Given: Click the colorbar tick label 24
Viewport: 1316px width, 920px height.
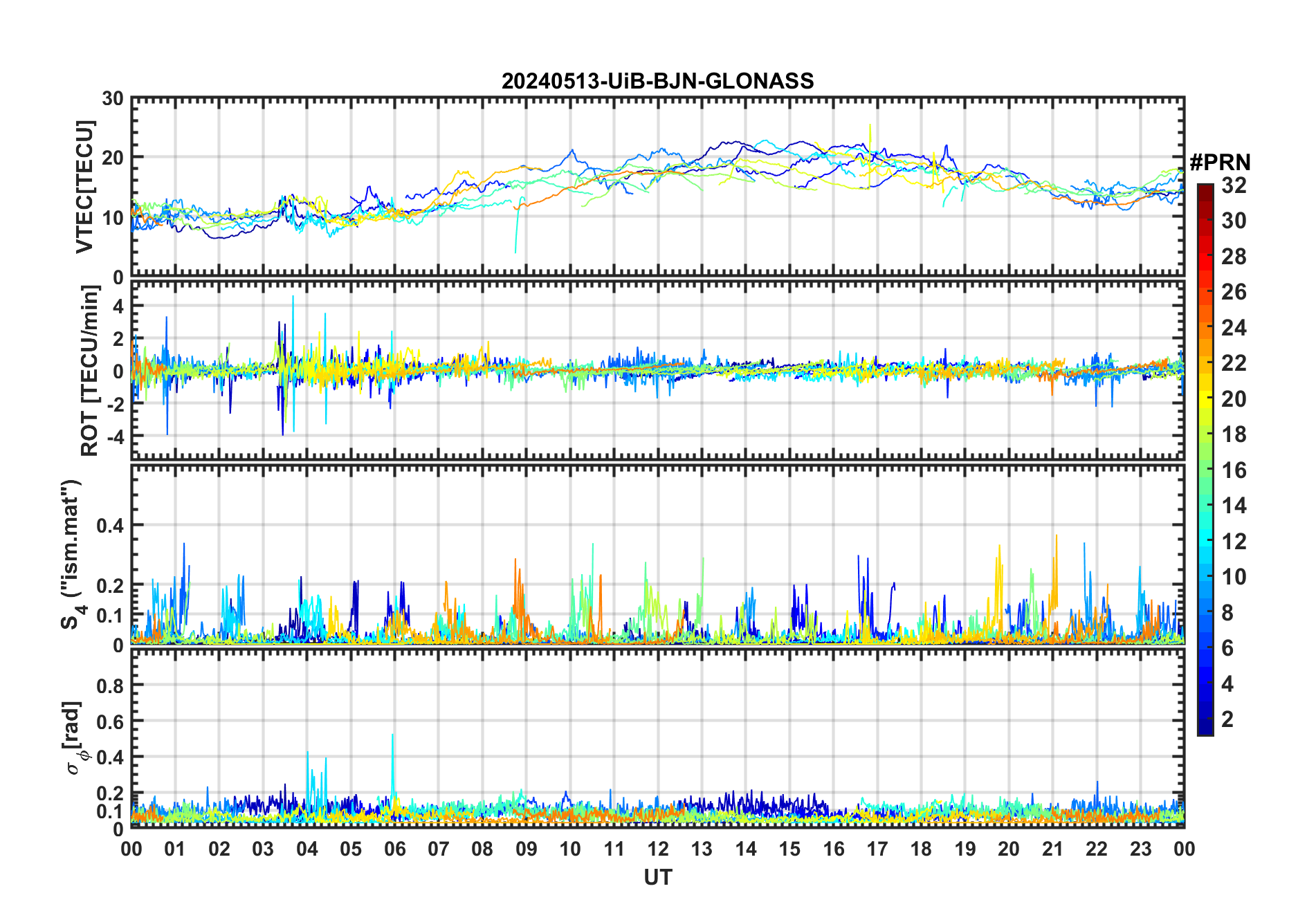Looking at the screenshot, I should point(1234,328).
